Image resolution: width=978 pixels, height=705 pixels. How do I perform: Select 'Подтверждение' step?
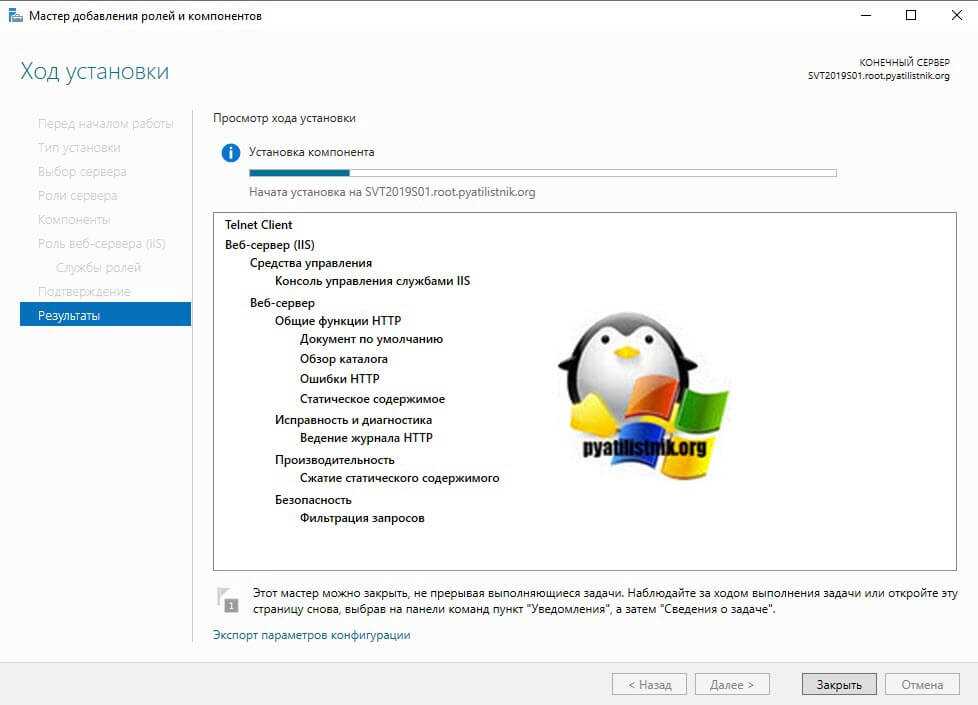click(x=84, y=291)
